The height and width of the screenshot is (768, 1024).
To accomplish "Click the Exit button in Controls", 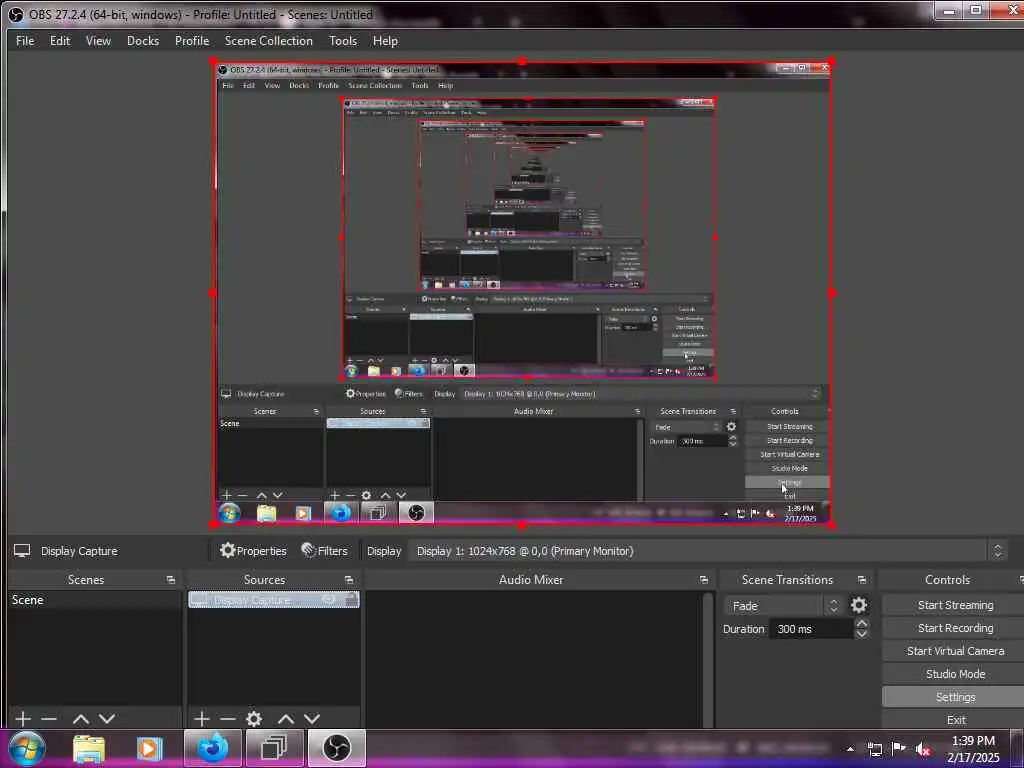I will [955, 720].
